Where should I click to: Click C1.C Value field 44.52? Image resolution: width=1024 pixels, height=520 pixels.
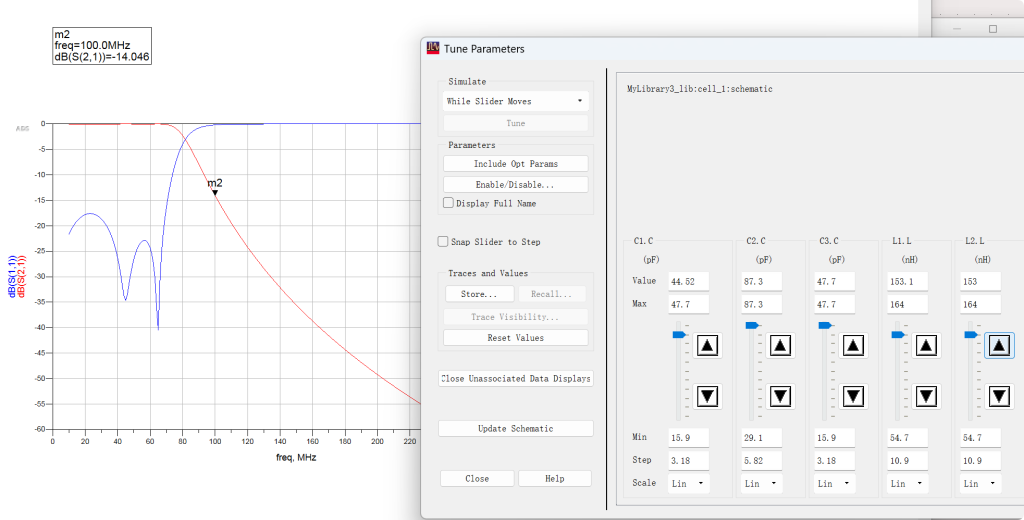pyautogui.click(x=688, y=282)
